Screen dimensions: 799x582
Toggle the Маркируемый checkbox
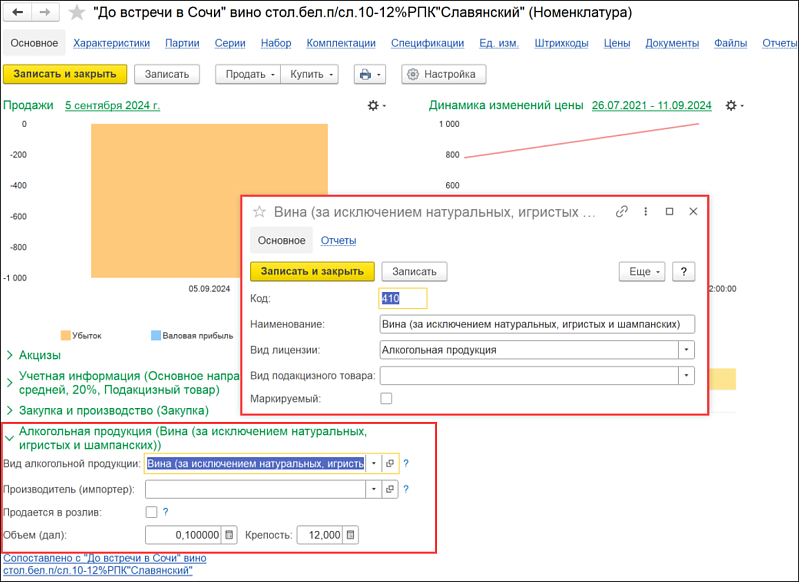[386, 399]
